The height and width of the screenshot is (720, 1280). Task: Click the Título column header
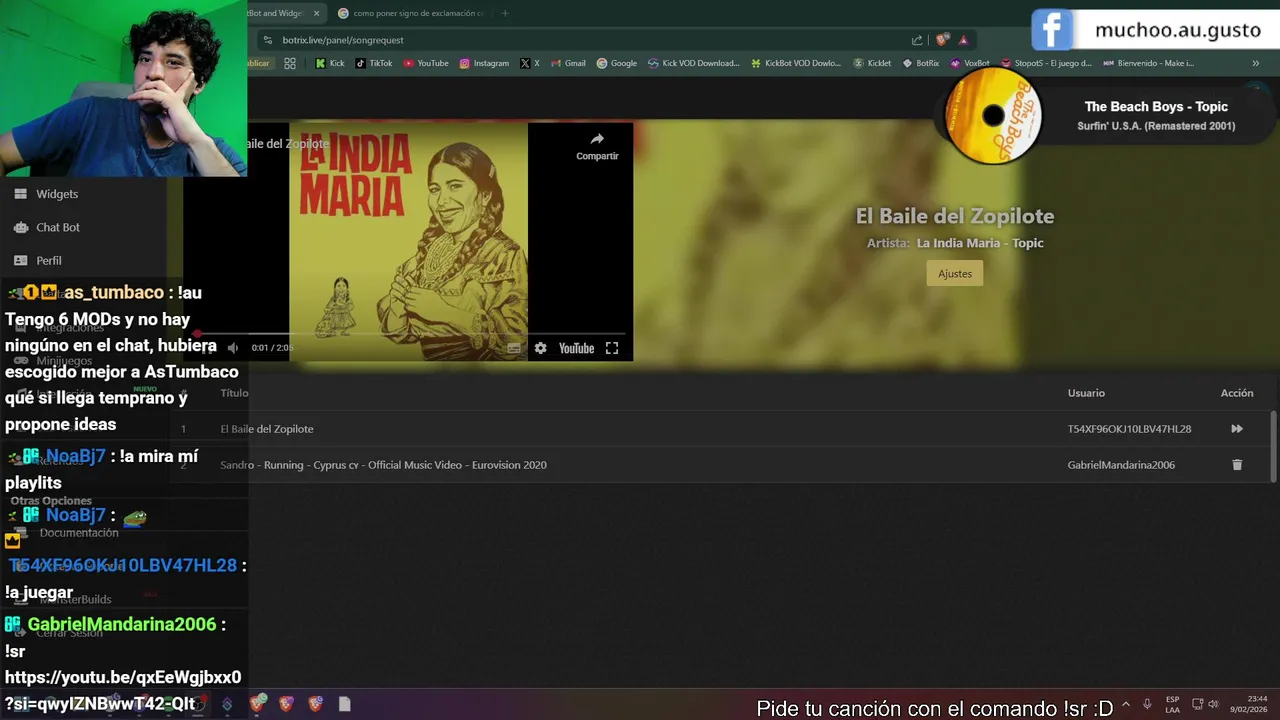point(234,393)
